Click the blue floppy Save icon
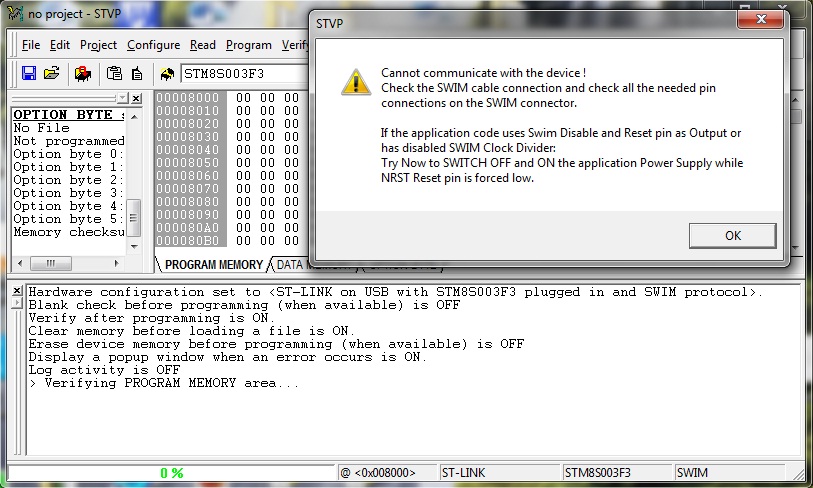This screenshot has width=813, height=488. click(29, 73)
